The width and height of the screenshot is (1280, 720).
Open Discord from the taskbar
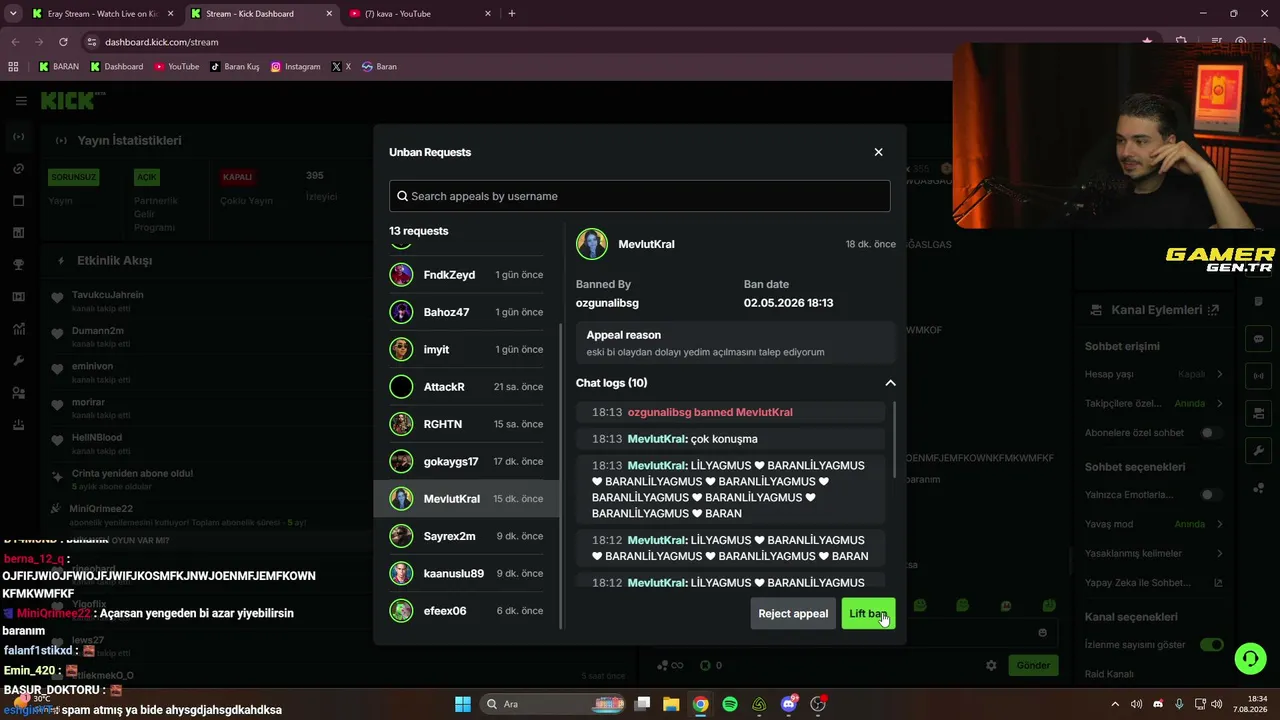coord(789,704)
